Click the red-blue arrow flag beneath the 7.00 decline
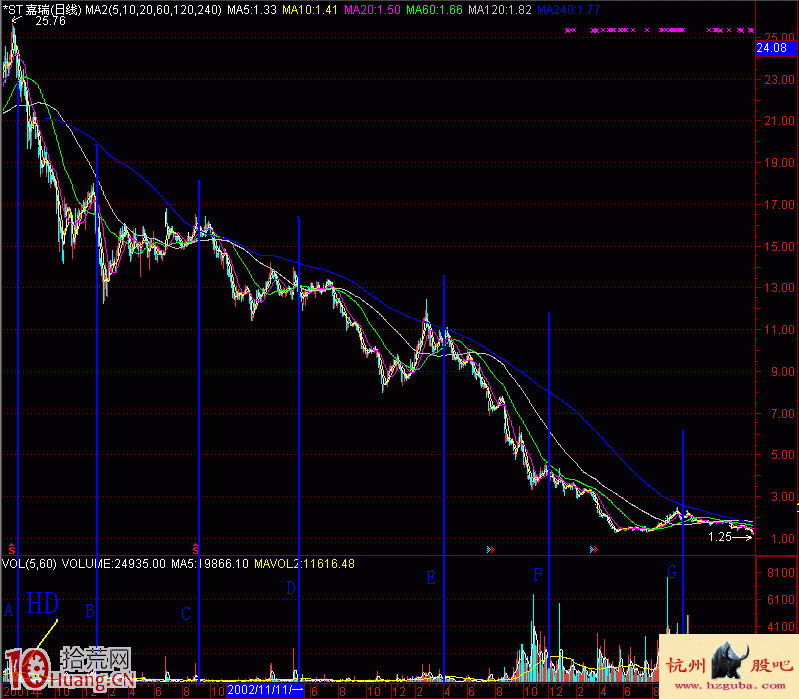 491,549
